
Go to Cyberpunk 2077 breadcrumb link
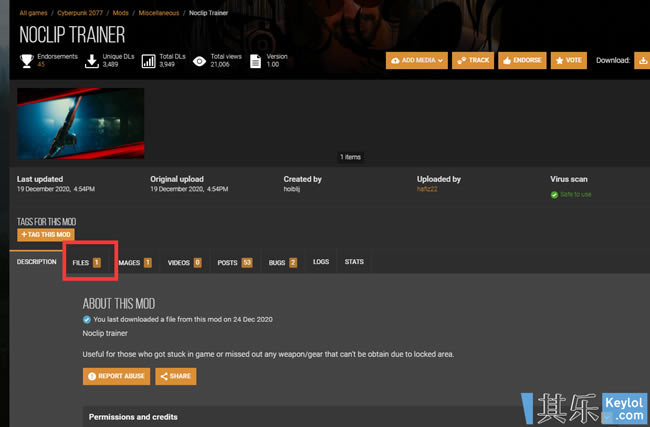point(80,13)
